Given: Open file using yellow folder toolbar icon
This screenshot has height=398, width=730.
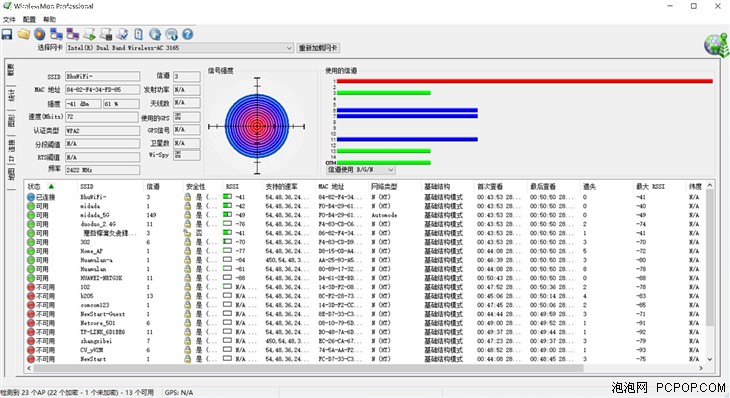Looking at the screenshot, I should [24, 34].
